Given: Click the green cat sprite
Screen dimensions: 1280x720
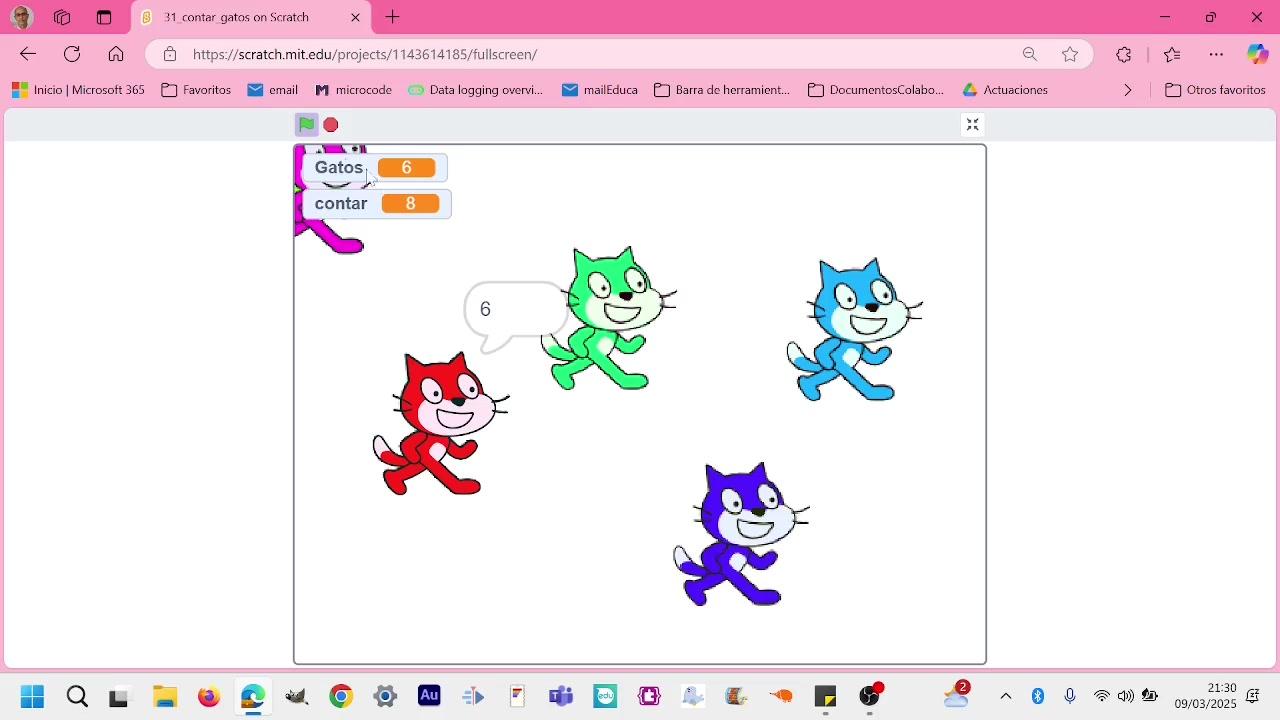Looking at the screenshot, I should [x=609, y=318].
